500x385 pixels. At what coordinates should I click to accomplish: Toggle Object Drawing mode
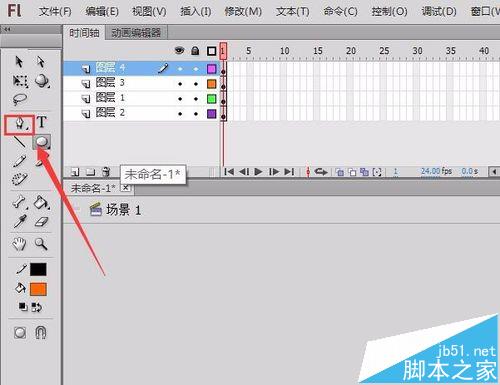(x=20, y=332)
